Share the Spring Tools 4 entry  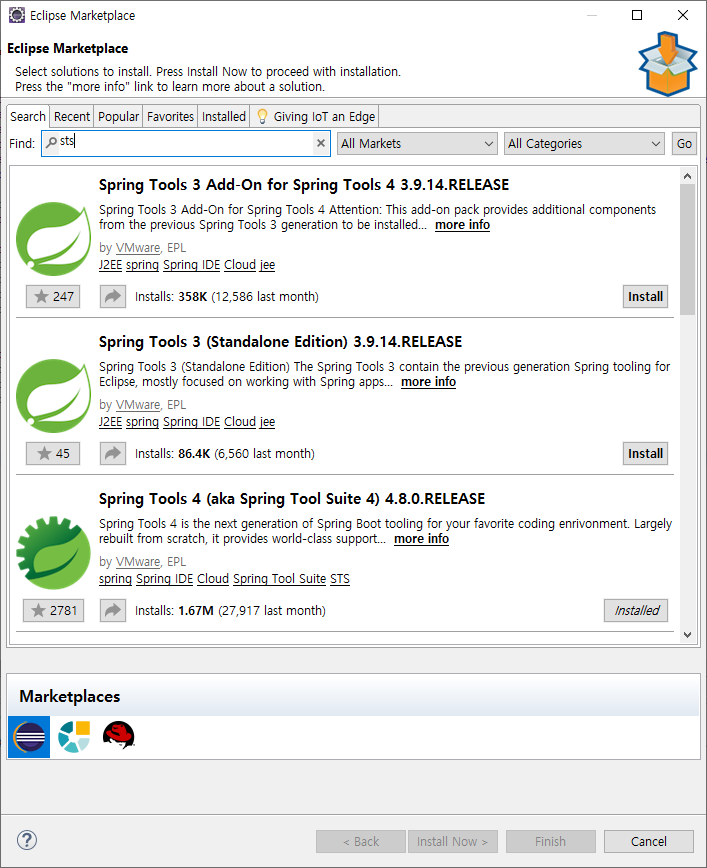click(113, 610)
